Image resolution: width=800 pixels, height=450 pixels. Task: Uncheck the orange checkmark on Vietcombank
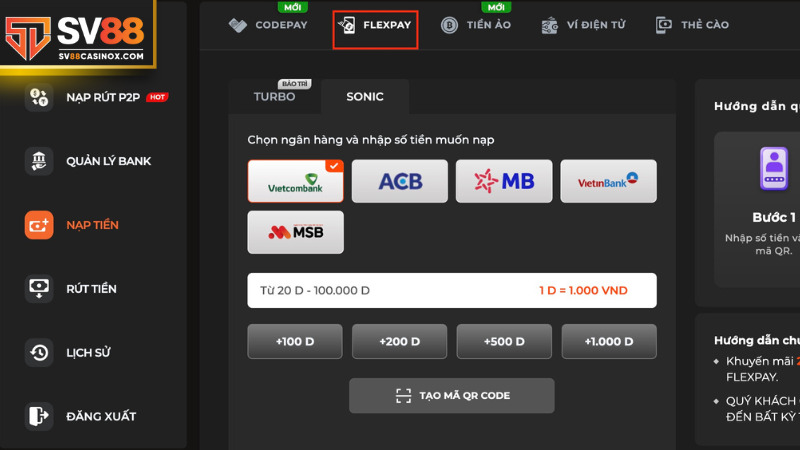pyautogui.click(x=334, y=166)
